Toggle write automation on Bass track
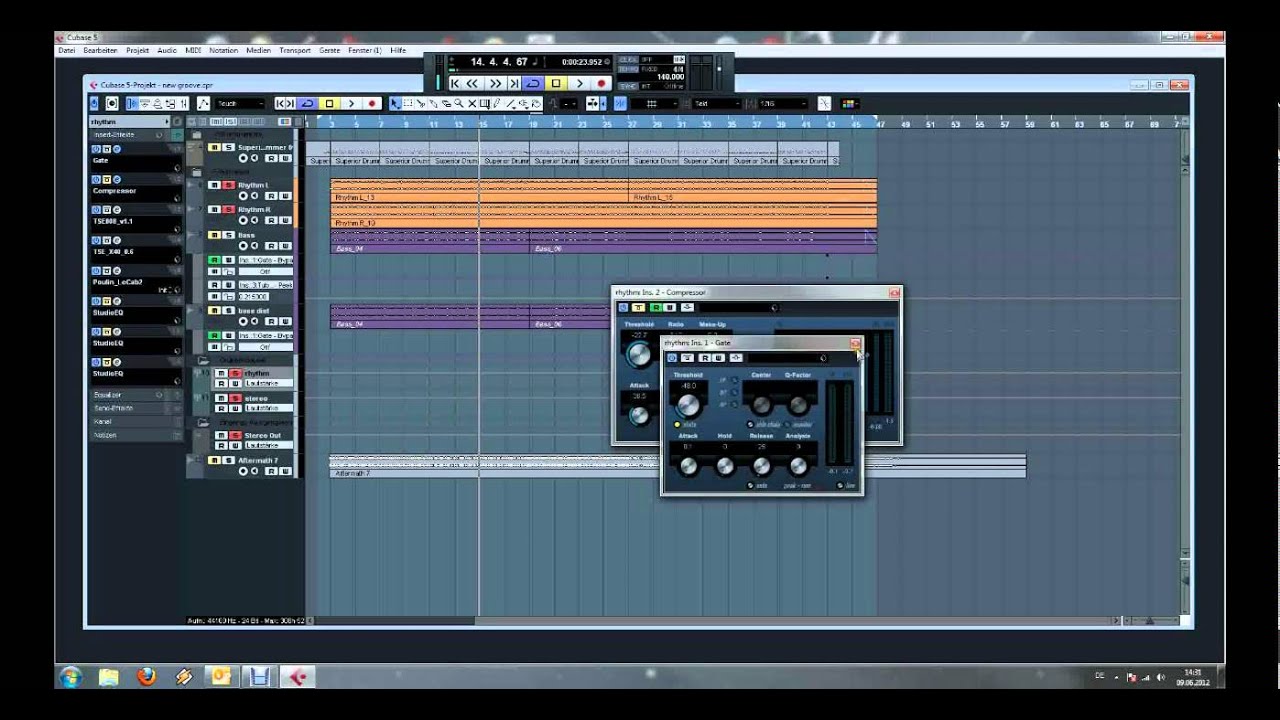1280x720 pixels. (x=285, y=246)
